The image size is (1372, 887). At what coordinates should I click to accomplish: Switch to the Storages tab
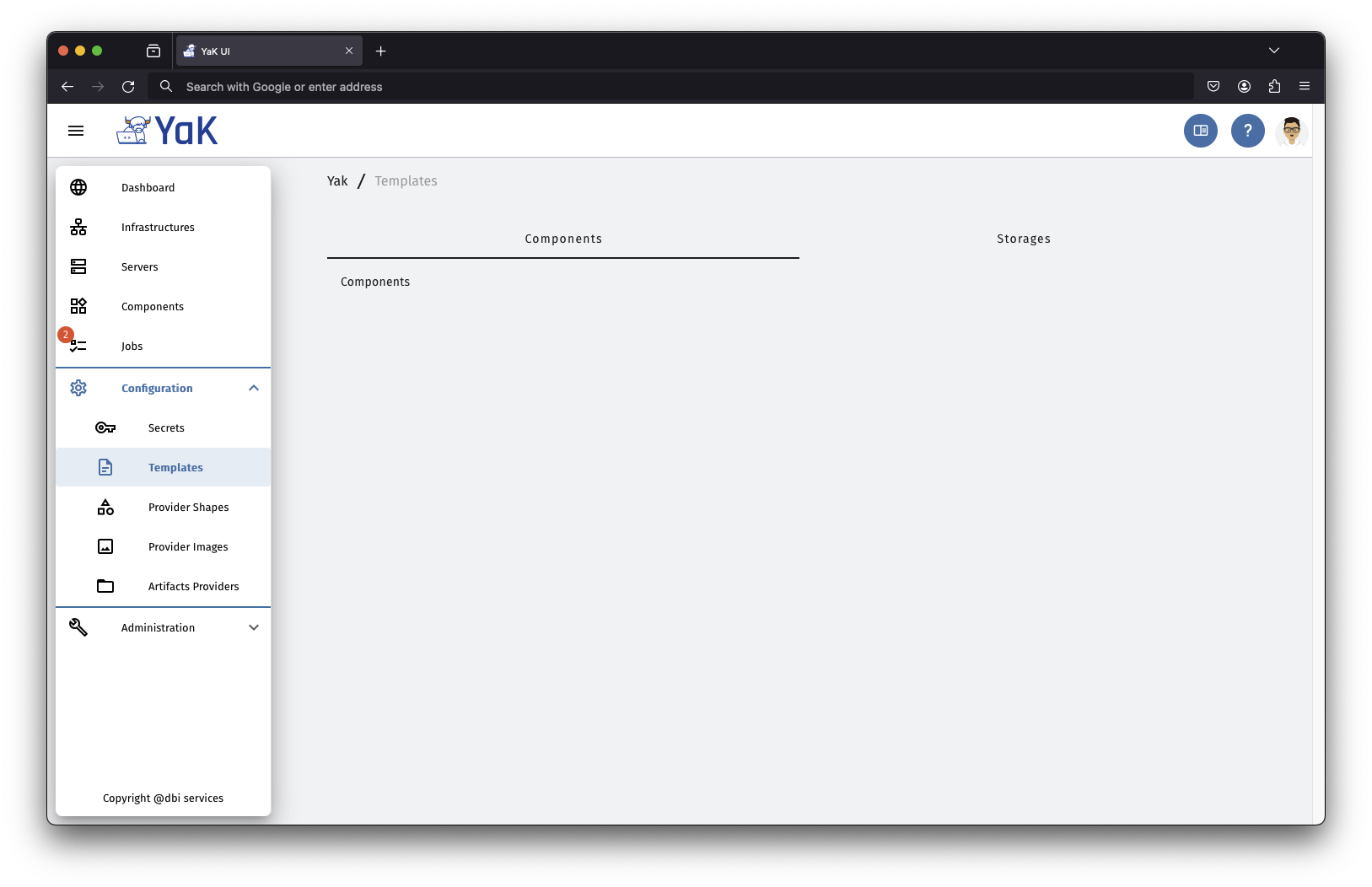point(1024,239)
